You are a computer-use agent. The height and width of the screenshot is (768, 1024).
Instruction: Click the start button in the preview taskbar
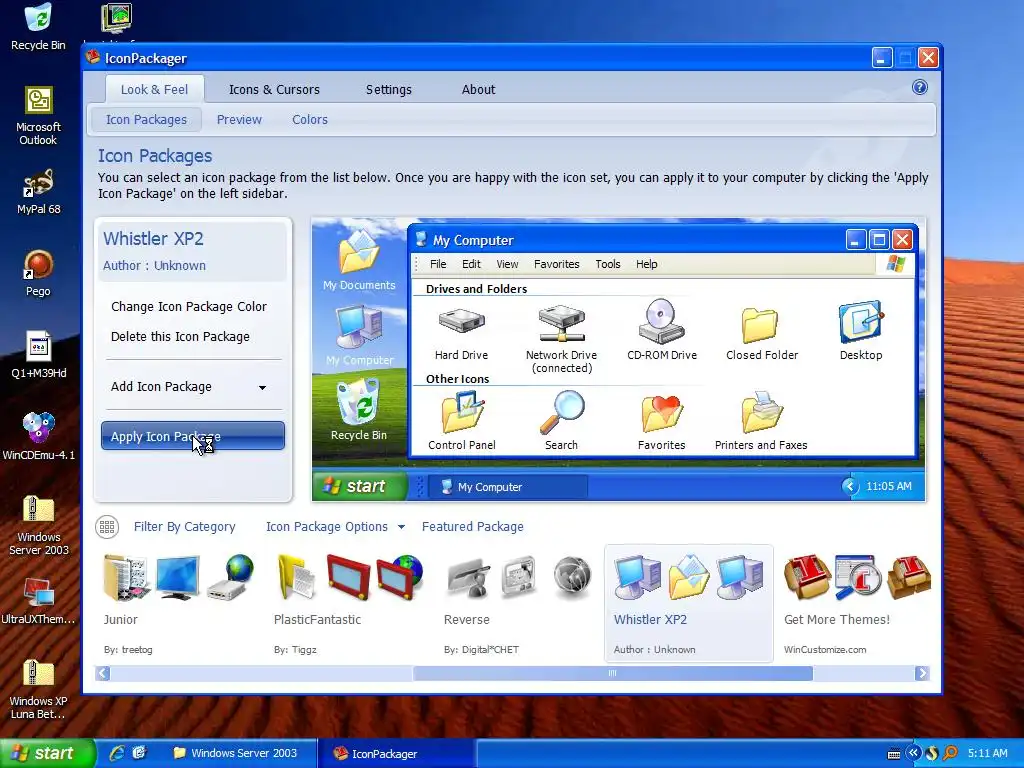pos(359,486)
